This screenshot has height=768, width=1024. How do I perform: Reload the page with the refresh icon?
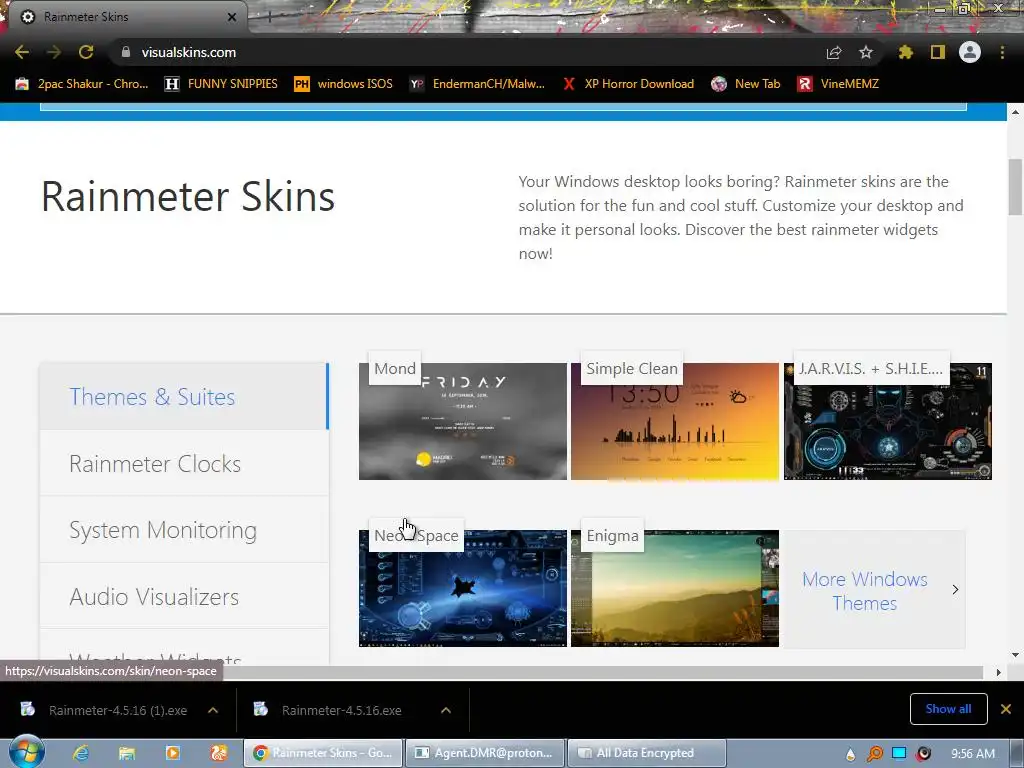tap(86, 52)
